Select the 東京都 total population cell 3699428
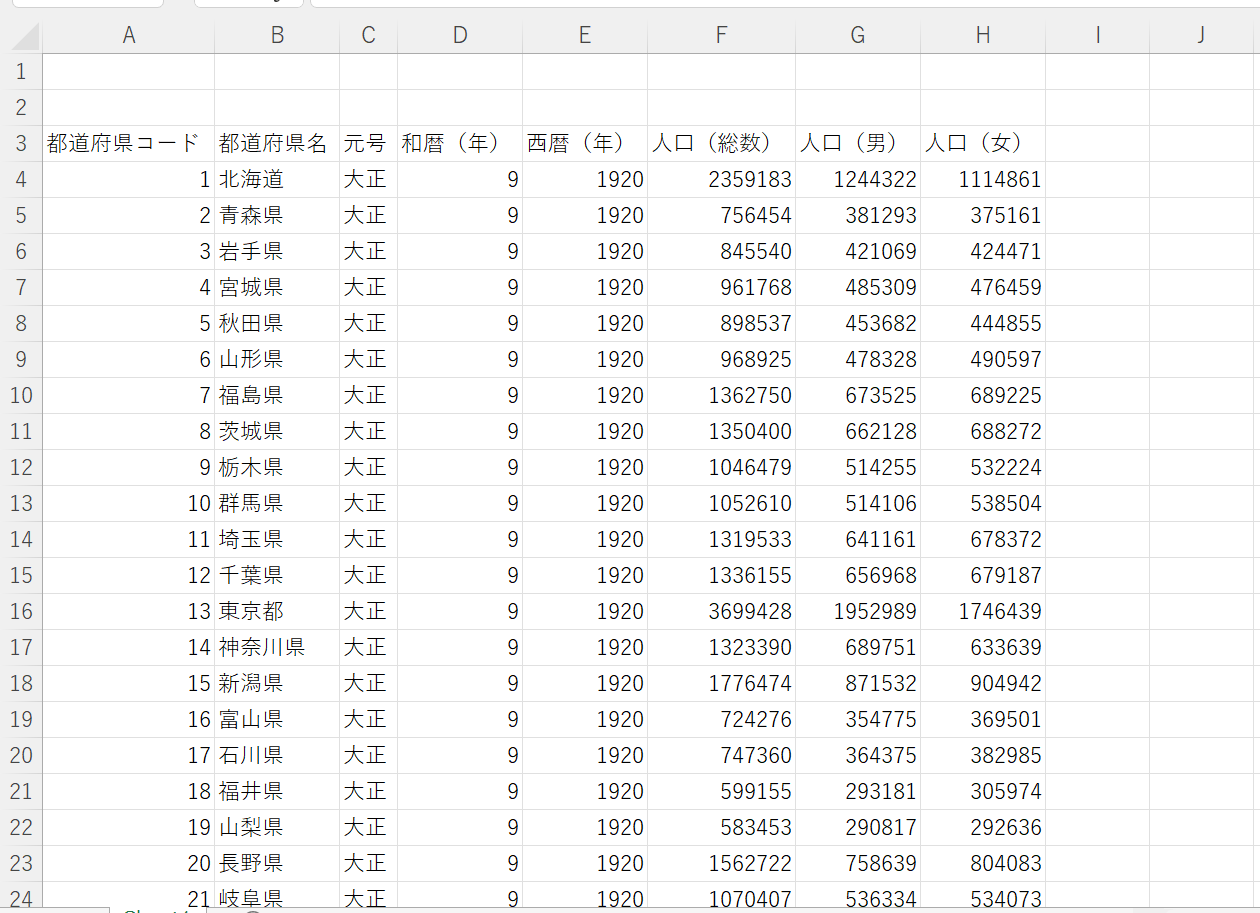The width and height of the screenshot is (1260, 913). [x=721, y=610]
